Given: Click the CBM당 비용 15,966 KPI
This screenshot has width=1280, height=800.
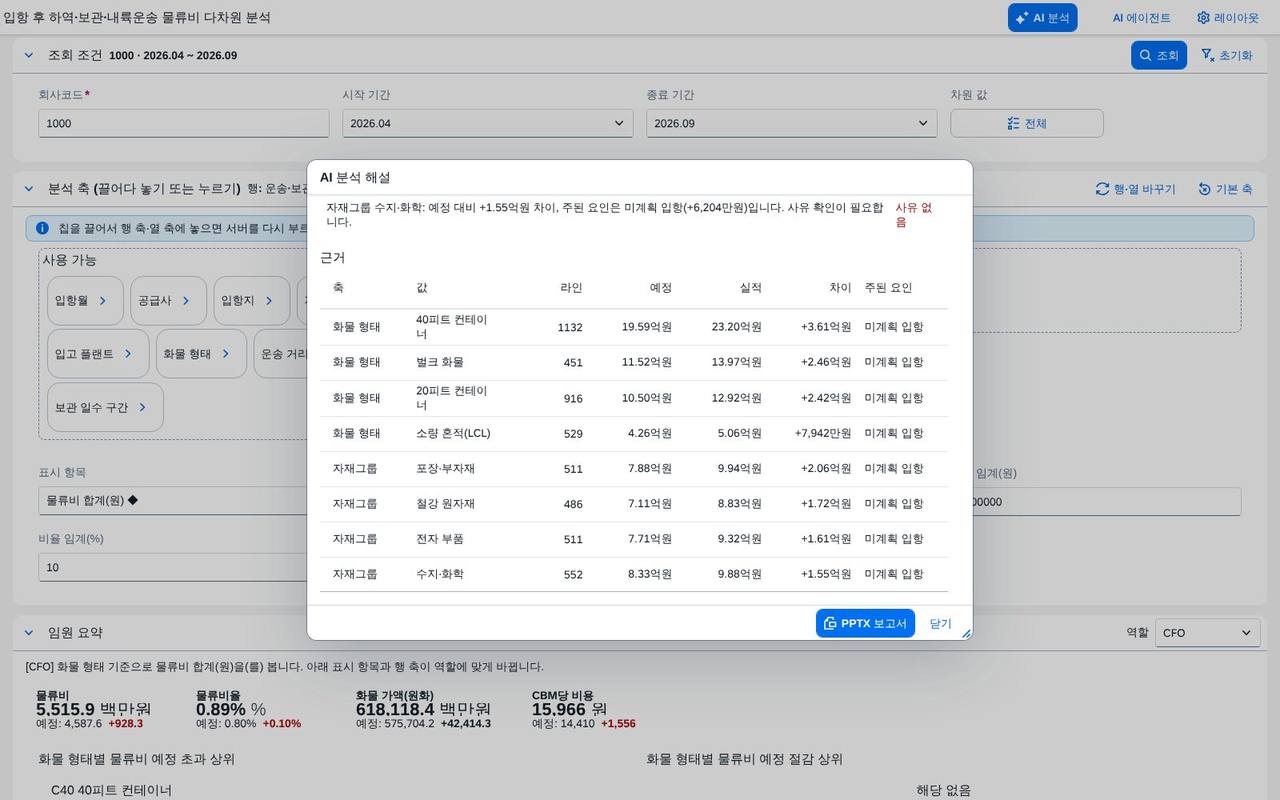Looking at the screenshot, I should [x=584, y=709].
